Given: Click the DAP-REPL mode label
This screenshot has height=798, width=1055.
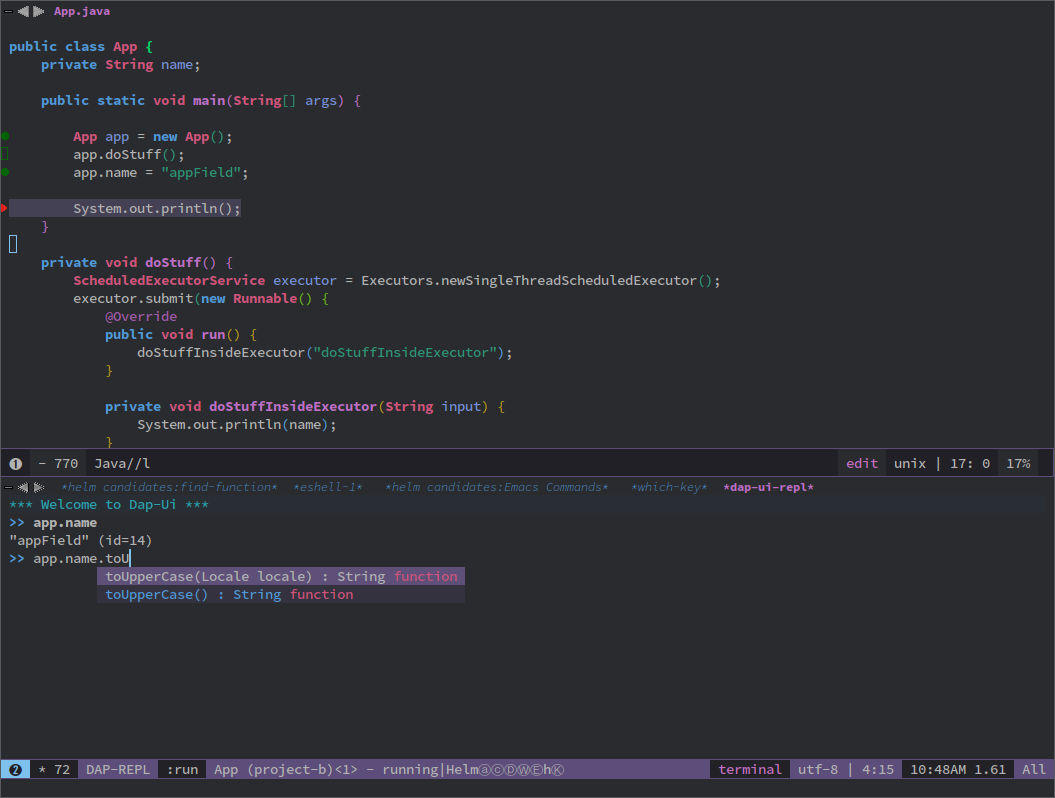Looking at the screenshot, I should click(x=118, y=770).
